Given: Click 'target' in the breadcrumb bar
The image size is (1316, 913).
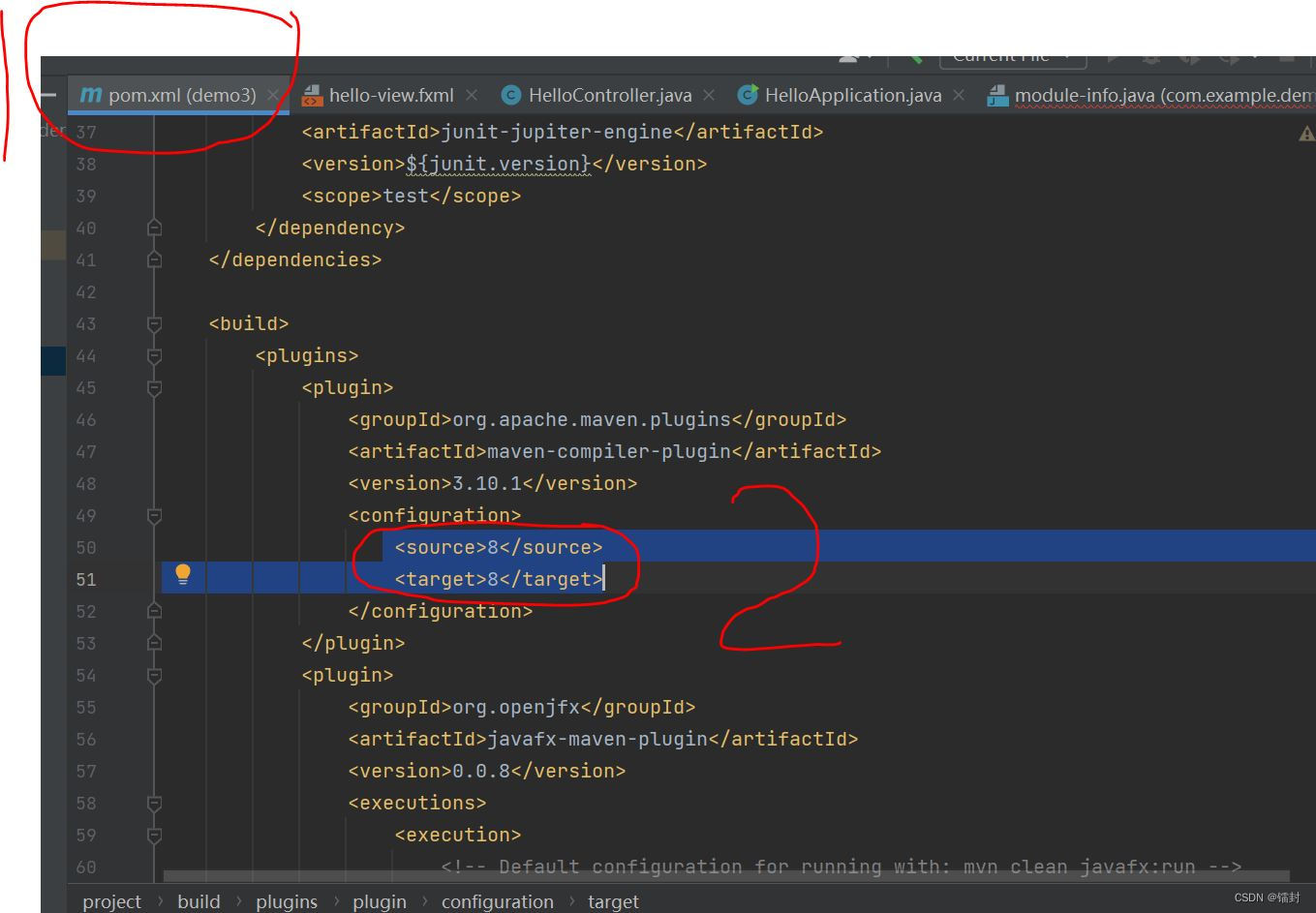Looking at the screenshot, I should pyautogui.click(x=614, y=901).
